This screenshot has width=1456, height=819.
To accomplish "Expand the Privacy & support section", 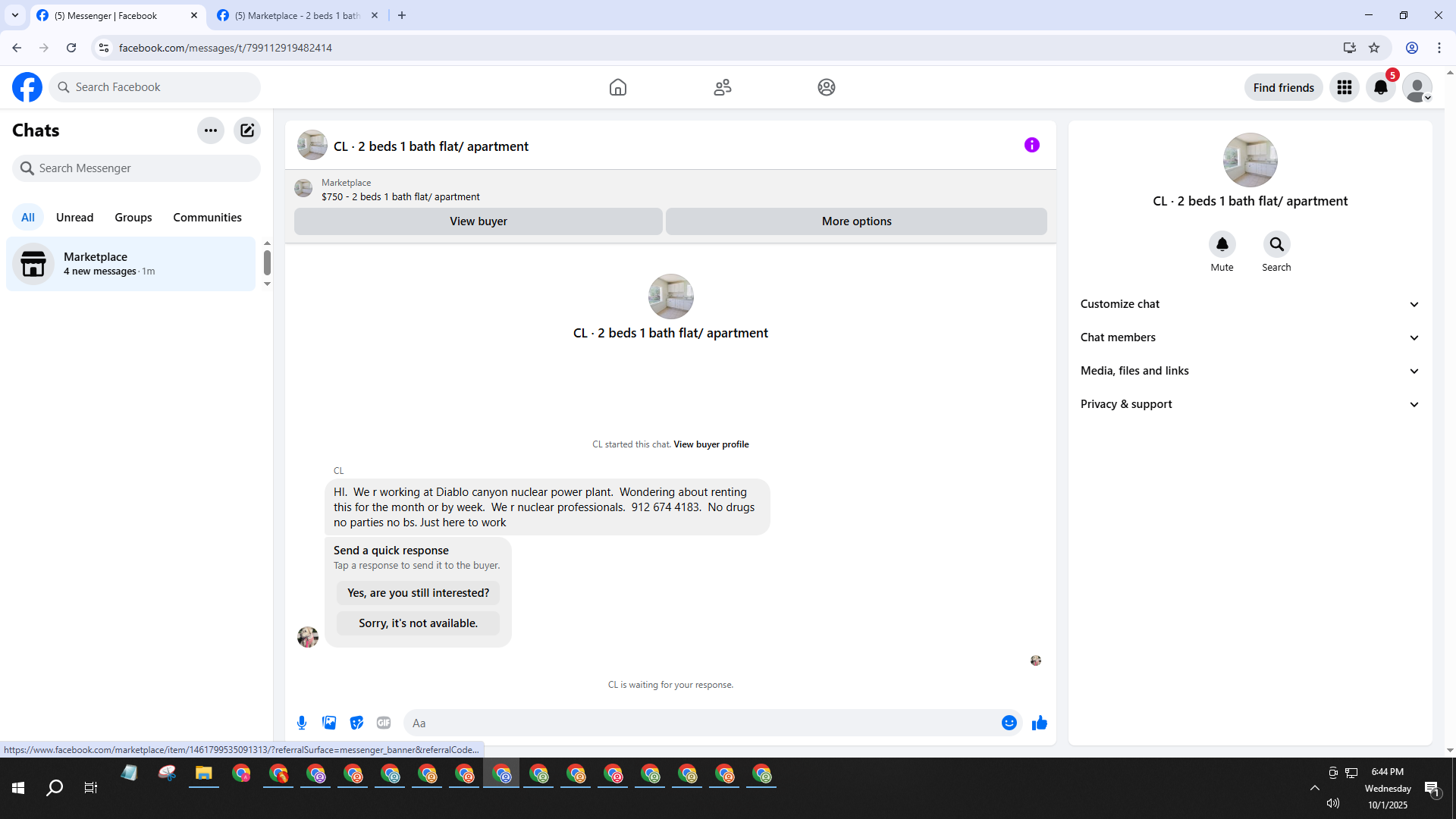I will 1250,404.
